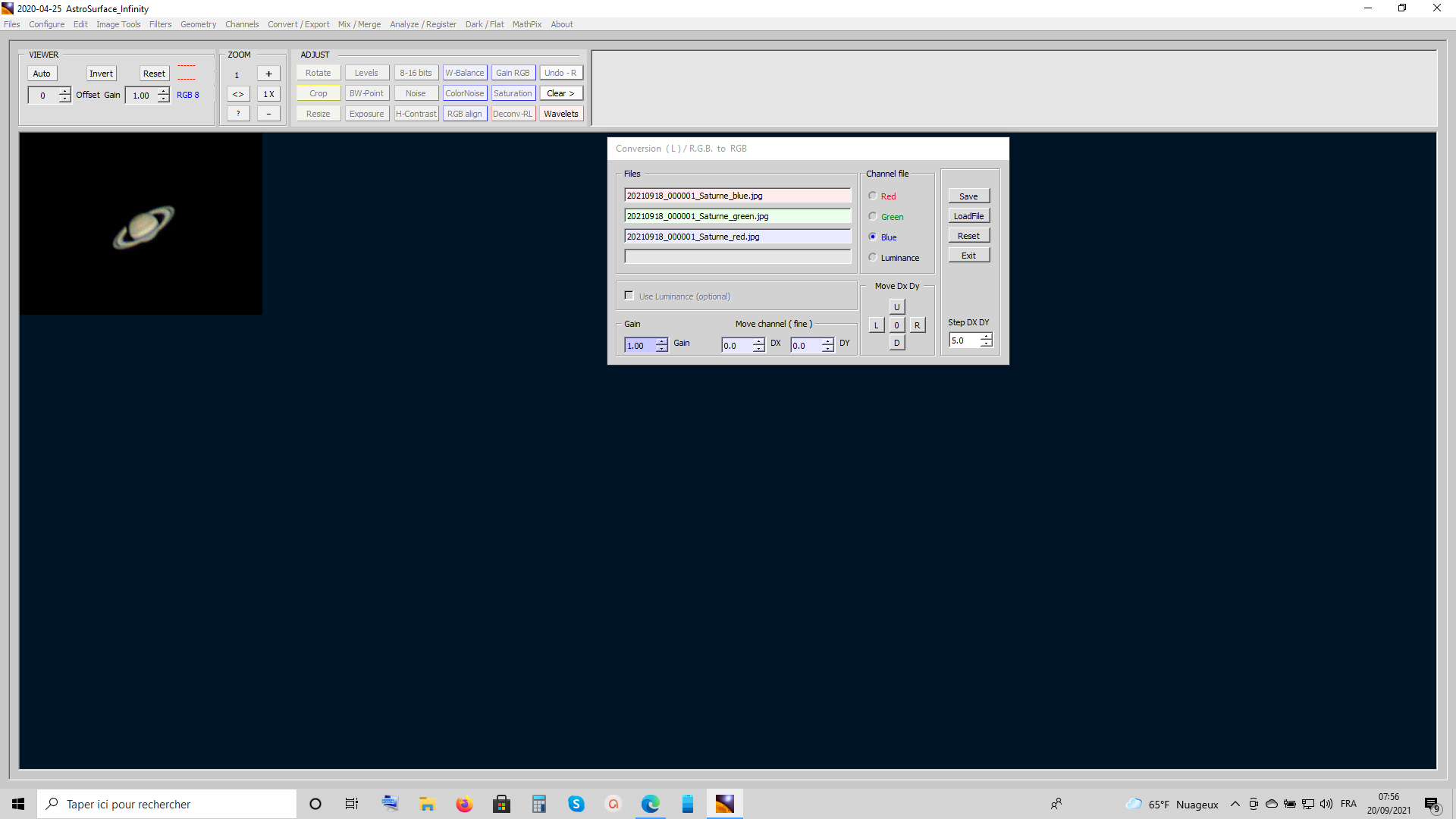Click the fit-to-window <> zoom button

tap(238, 94)
